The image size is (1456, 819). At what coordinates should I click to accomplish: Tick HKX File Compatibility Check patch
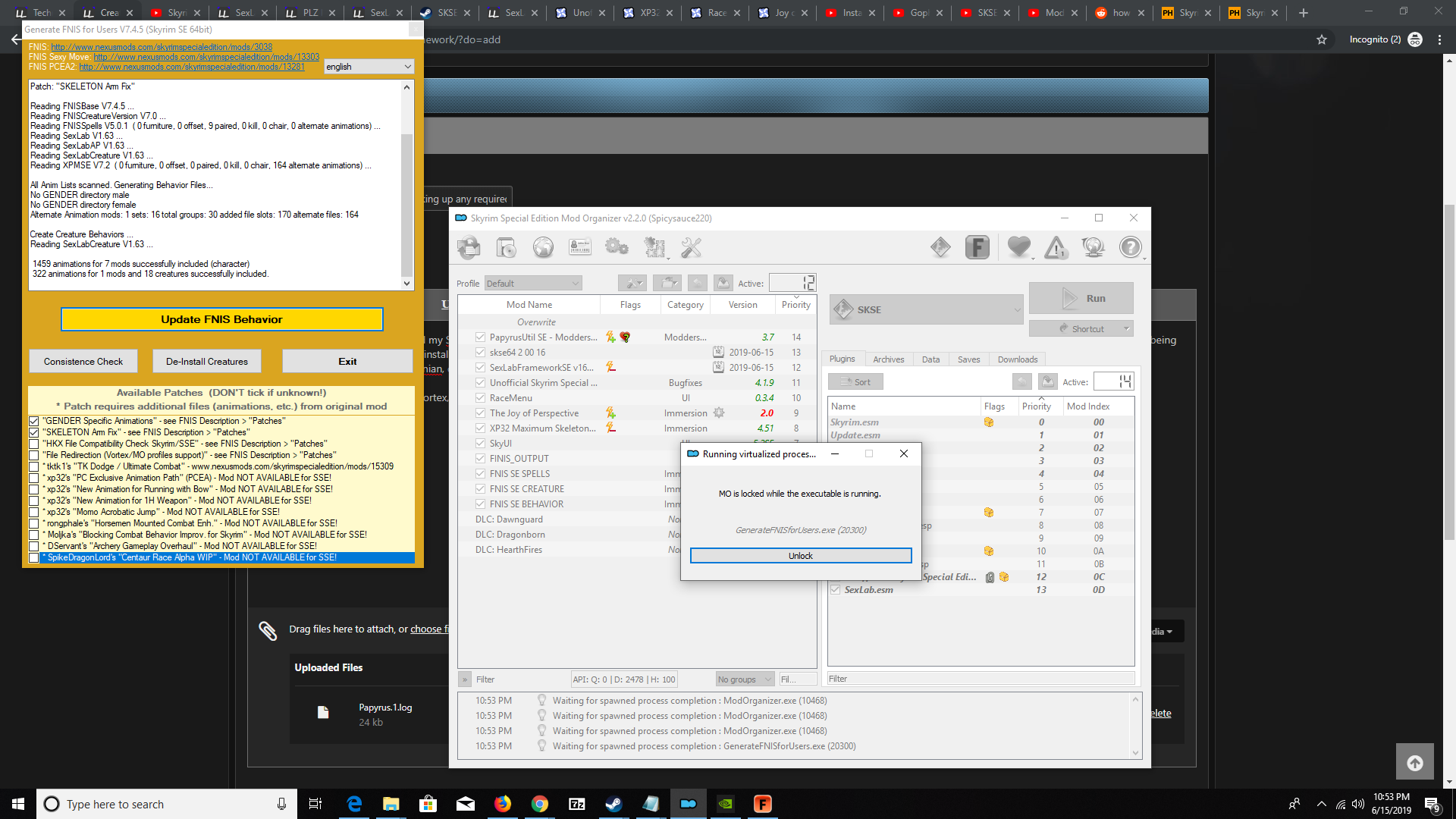pyautogui.click(x=34, y=444)
